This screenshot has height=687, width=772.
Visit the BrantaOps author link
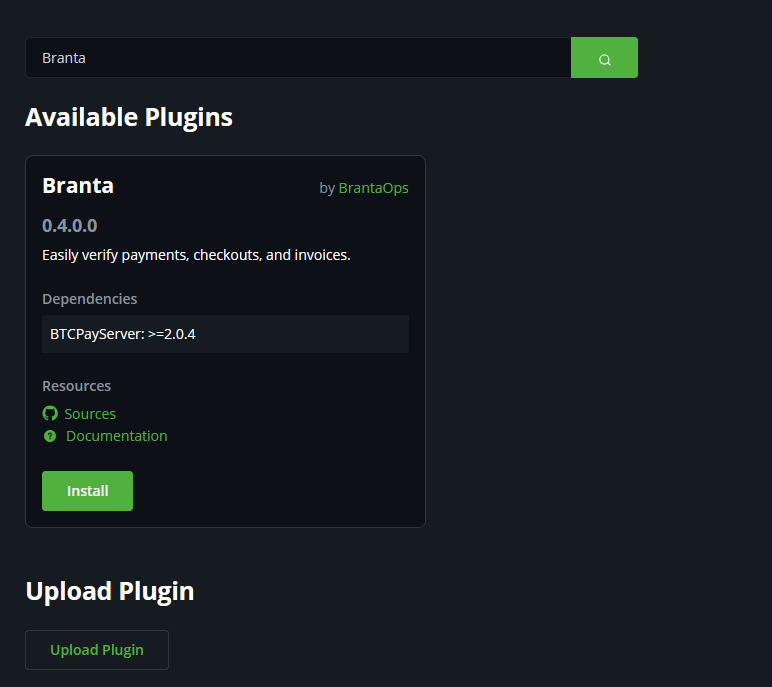(x=373, y=188)
